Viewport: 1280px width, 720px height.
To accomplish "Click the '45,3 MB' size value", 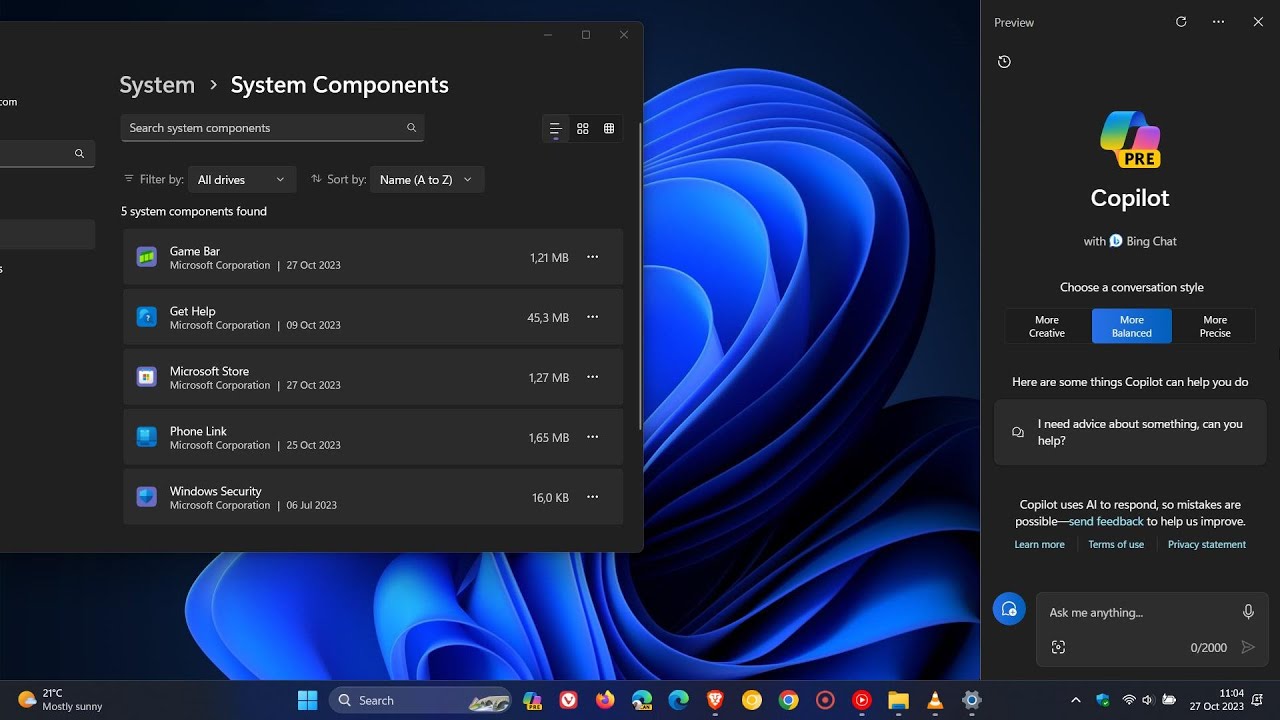I will (x=548, y=317).
